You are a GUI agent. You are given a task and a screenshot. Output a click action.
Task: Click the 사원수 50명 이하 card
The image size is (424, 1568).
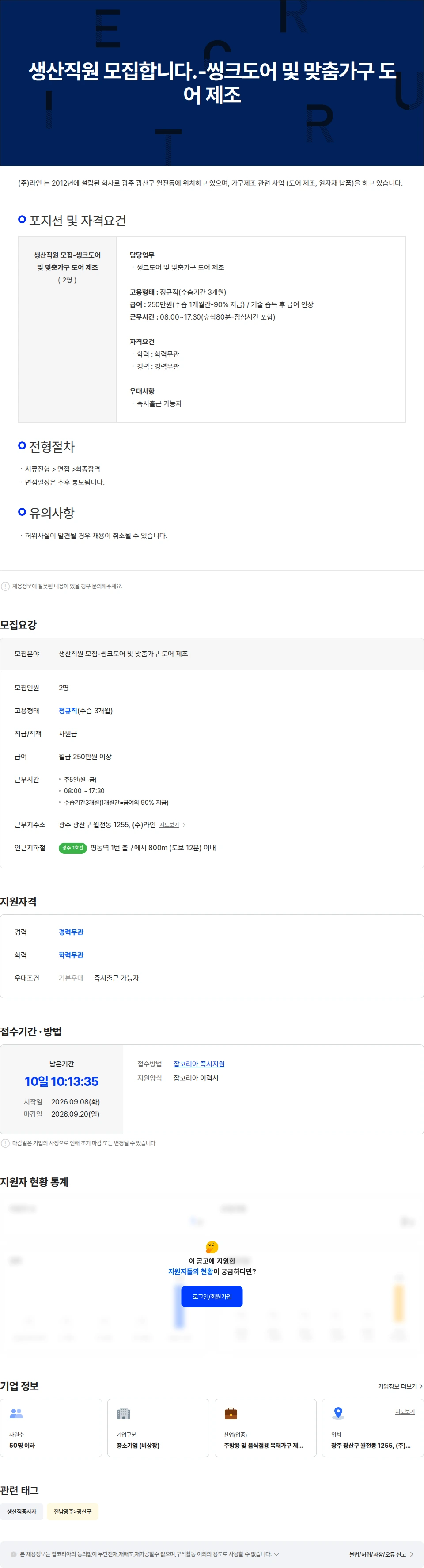[x=51, y=1427]
